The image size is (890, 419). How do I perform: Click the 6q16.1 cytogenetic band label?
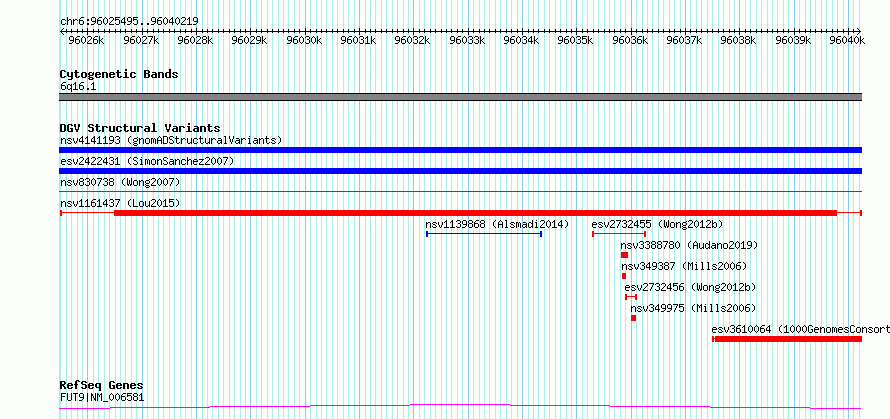pyautogui.click(x=78, y=86)
